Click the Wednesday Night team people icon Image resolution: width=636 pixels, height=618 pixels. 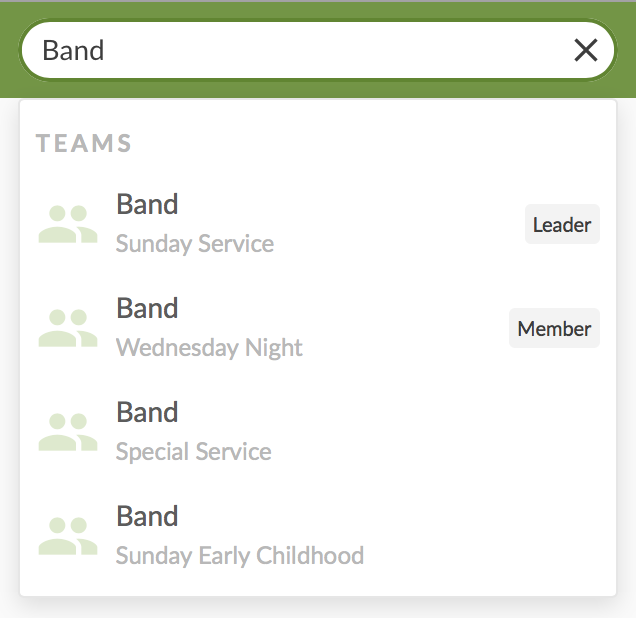pos(68,328)
